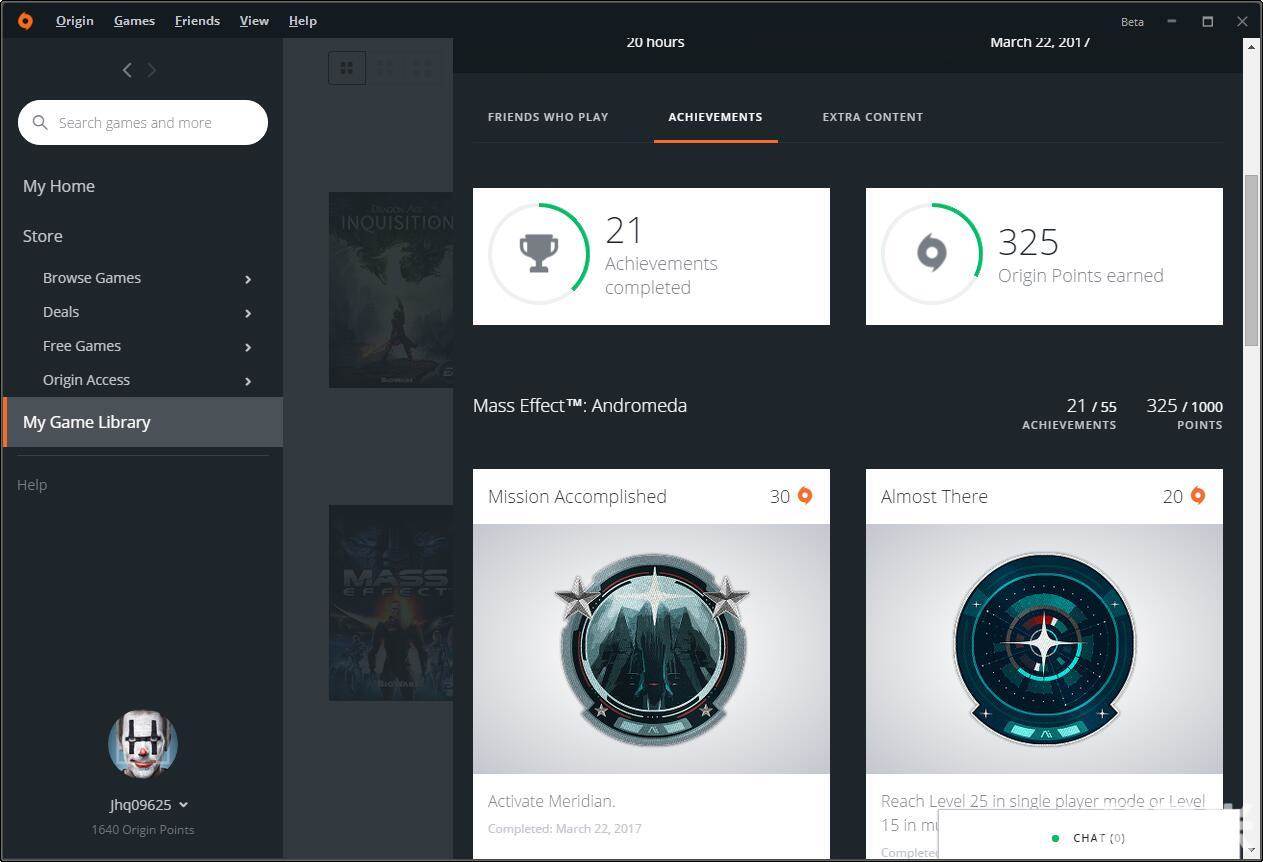
Task: Expand the Origin Access submenu
Action: 248,381
